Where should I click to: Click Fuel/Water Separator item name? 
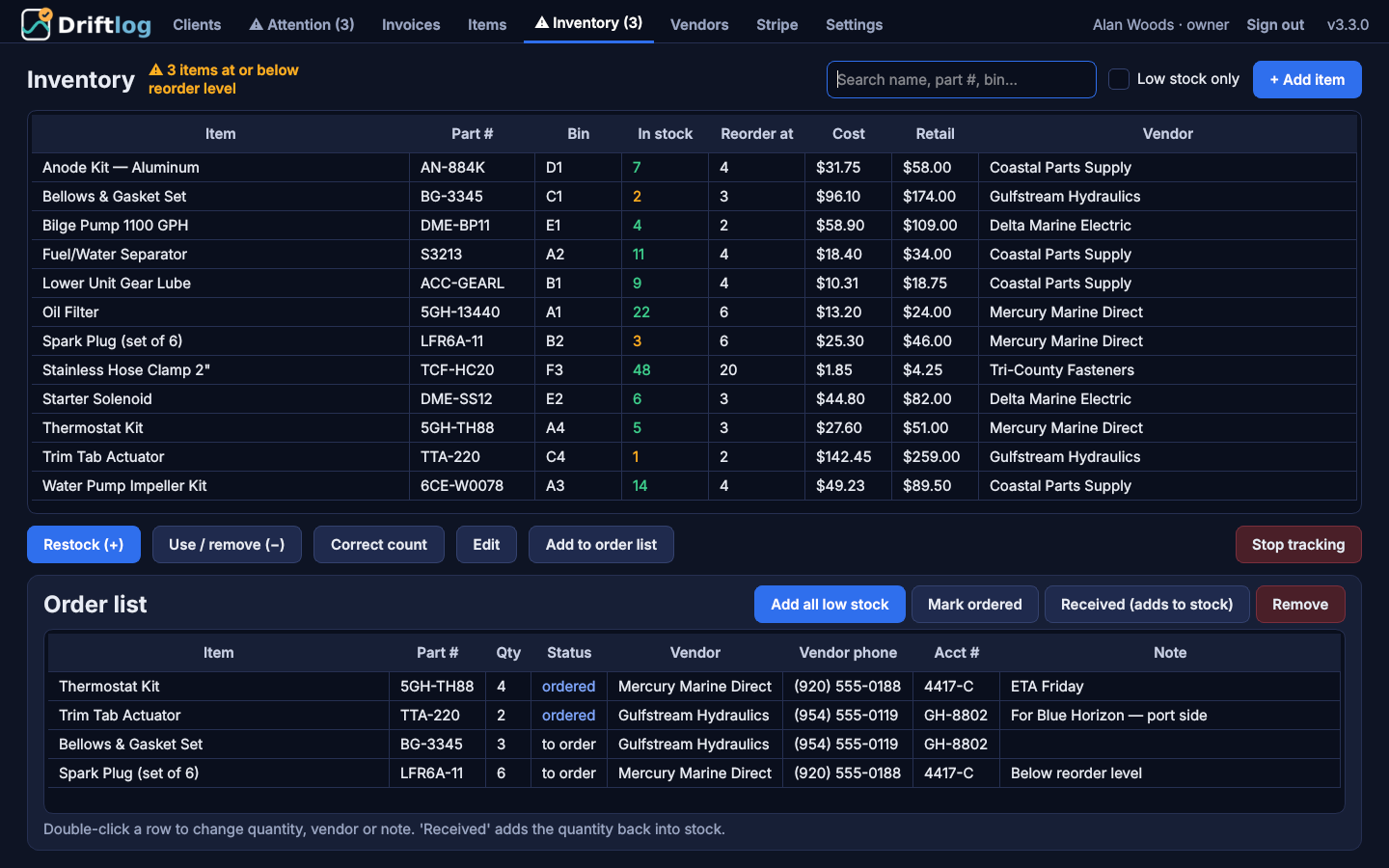click(x=115, y=254)
